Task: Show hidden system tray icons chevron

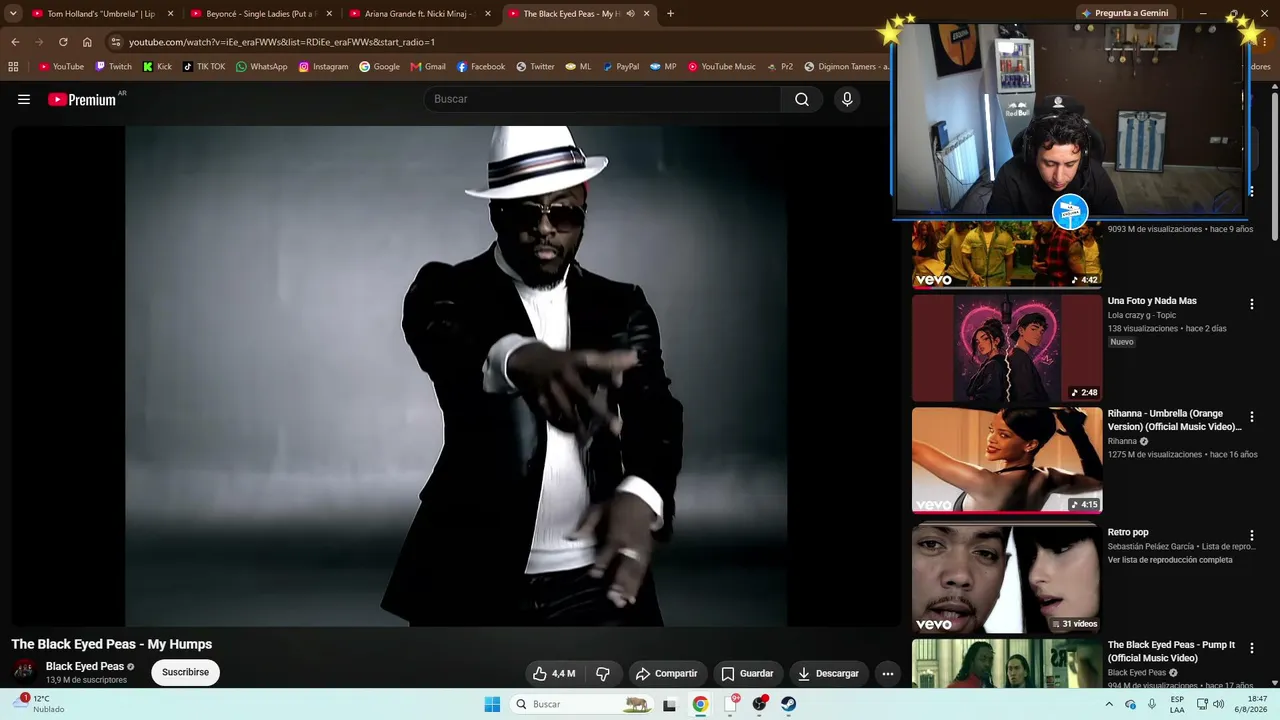Action: 1108,704
